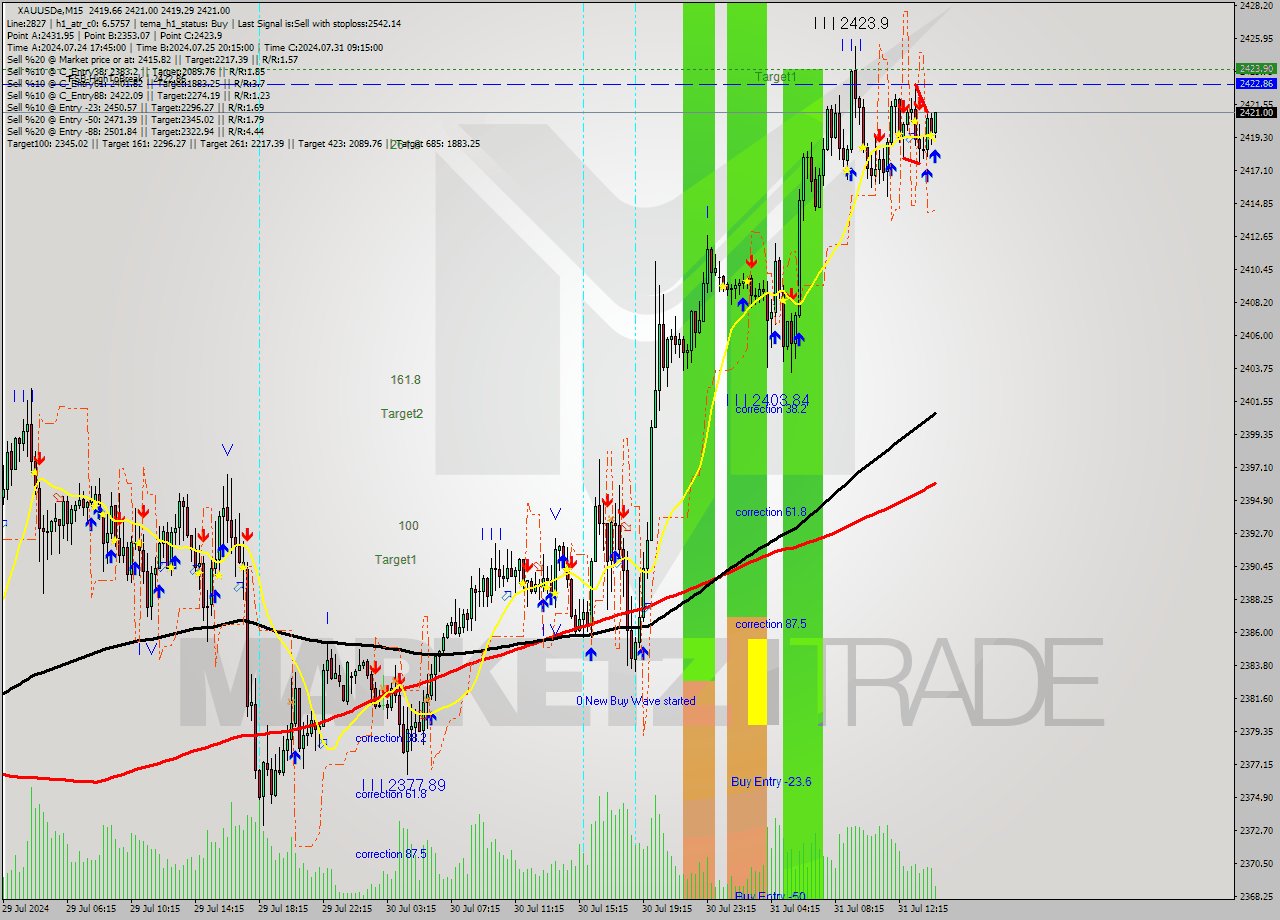Click the black 2421.00 current price tag

tap(1255, 112)
